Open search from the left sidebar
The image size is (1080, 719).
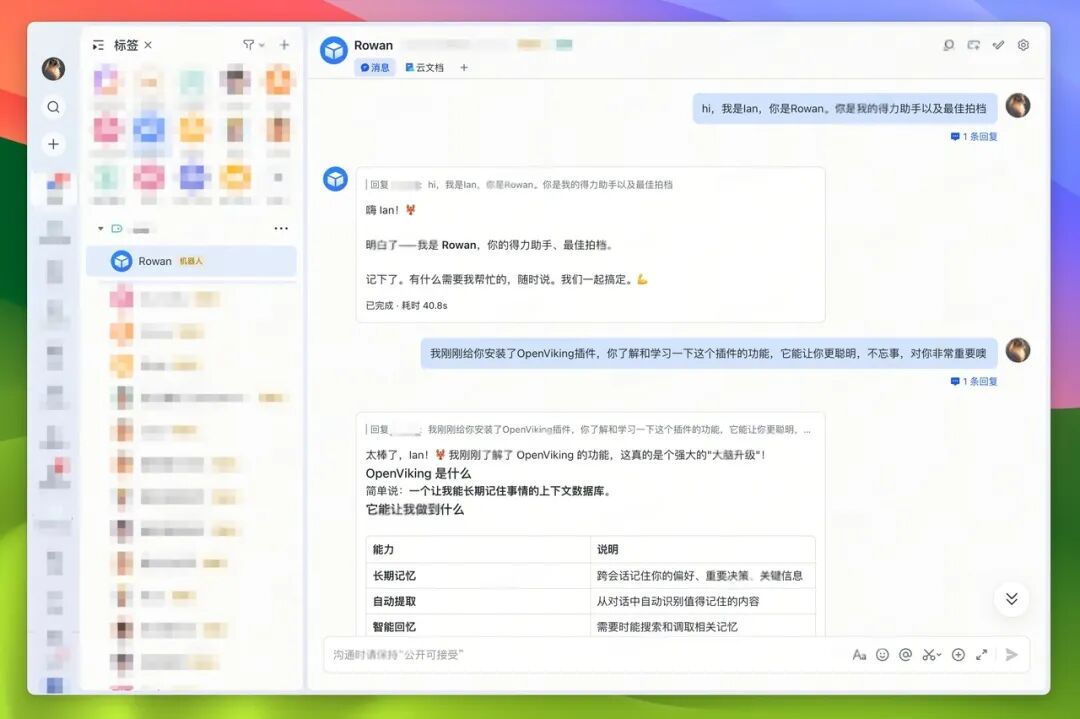coord(53,107)
